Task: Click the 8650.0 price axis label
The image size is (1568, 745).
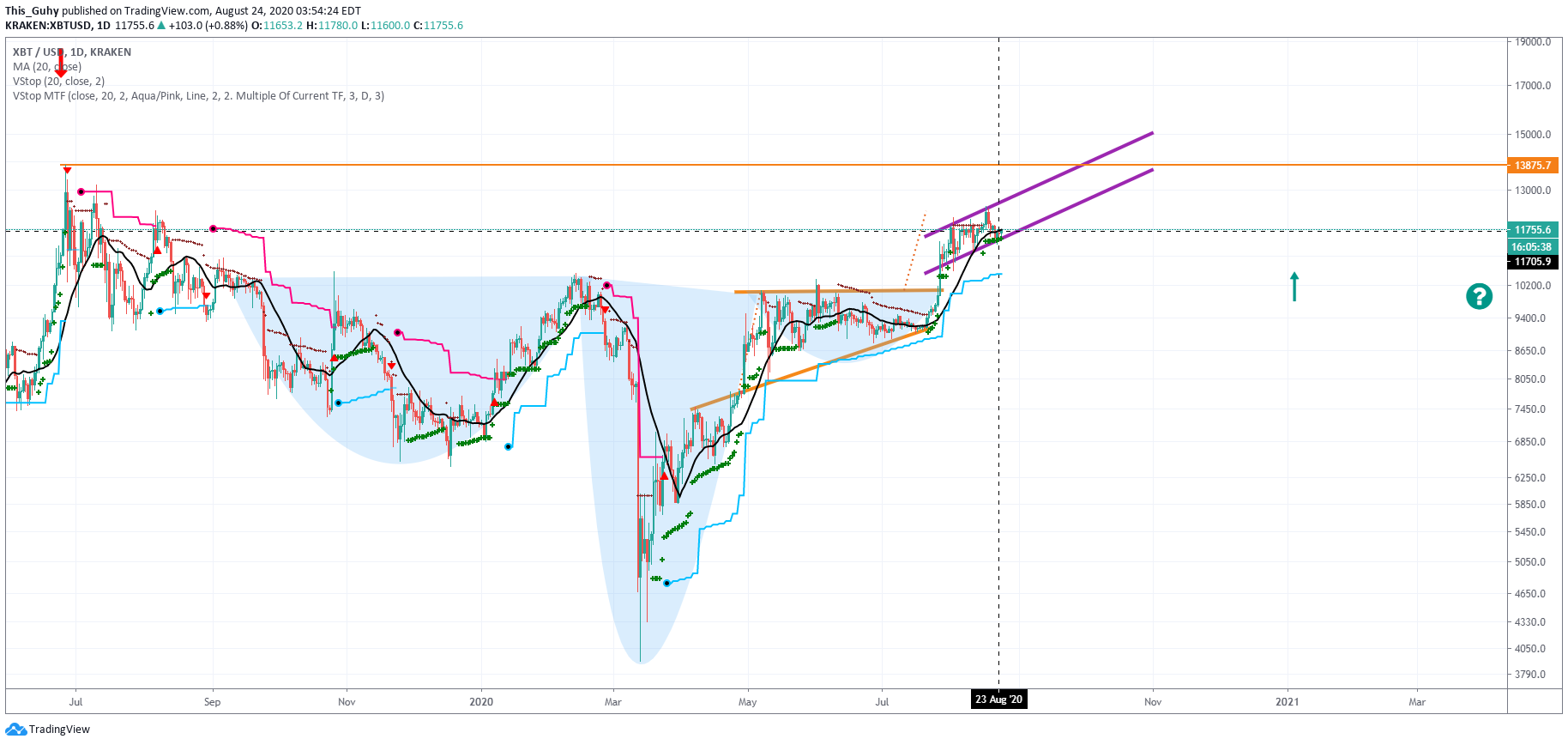Action: coord(1530,351)
